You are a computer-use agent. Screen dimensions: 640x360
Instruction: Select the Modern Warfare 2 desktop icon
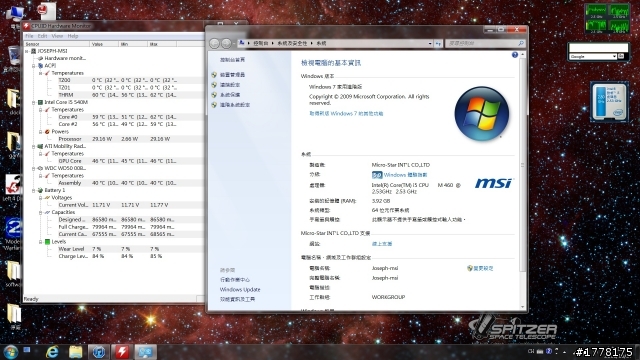point(12,233)
